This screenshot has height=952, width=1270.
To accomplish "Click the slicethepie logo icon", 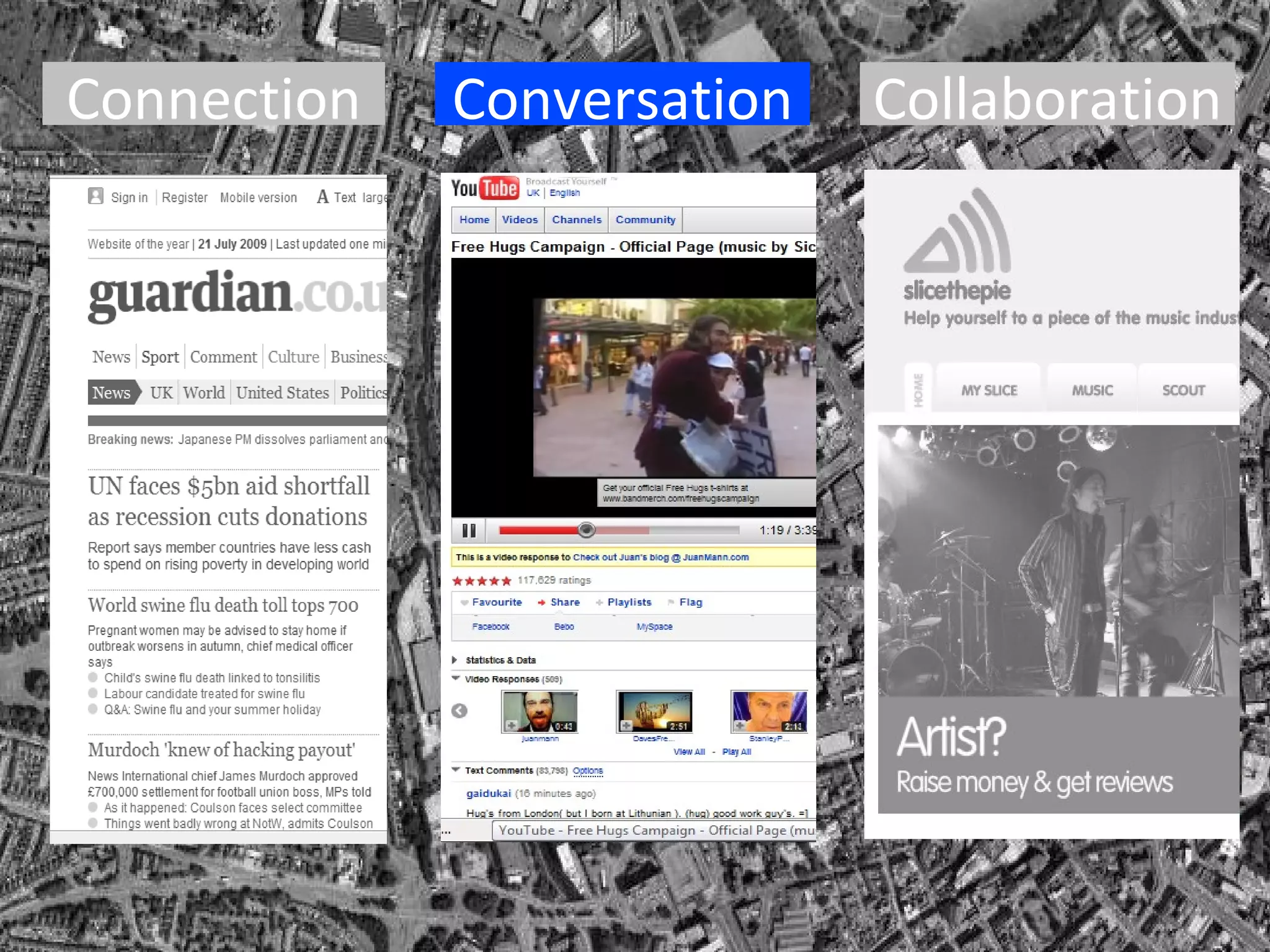I will [x=957, y=231].
